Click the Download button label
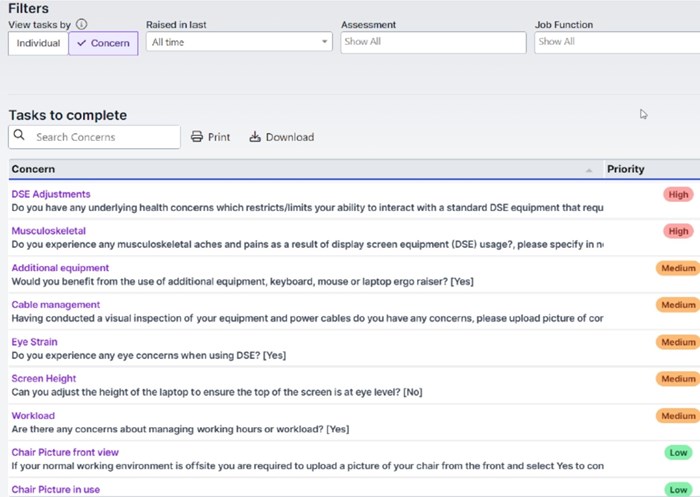700x497 pixels. click(290, 137)
